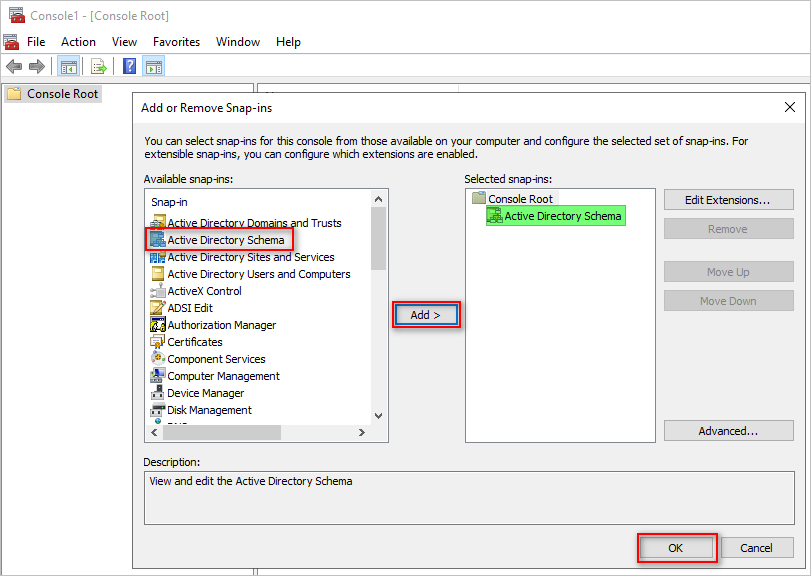Click the horizontal scrollbar left arrow

154,432
